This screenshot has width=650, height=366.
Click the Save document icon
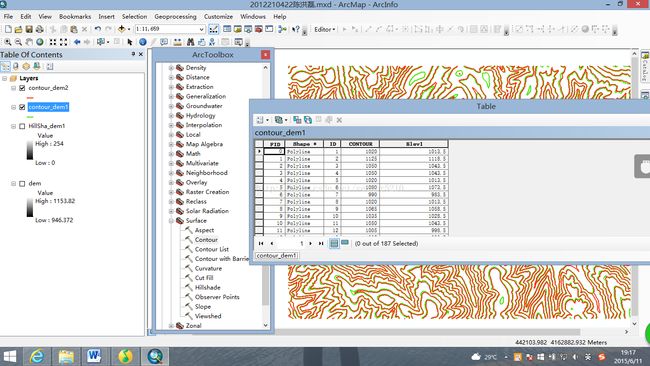pos(29,29)
